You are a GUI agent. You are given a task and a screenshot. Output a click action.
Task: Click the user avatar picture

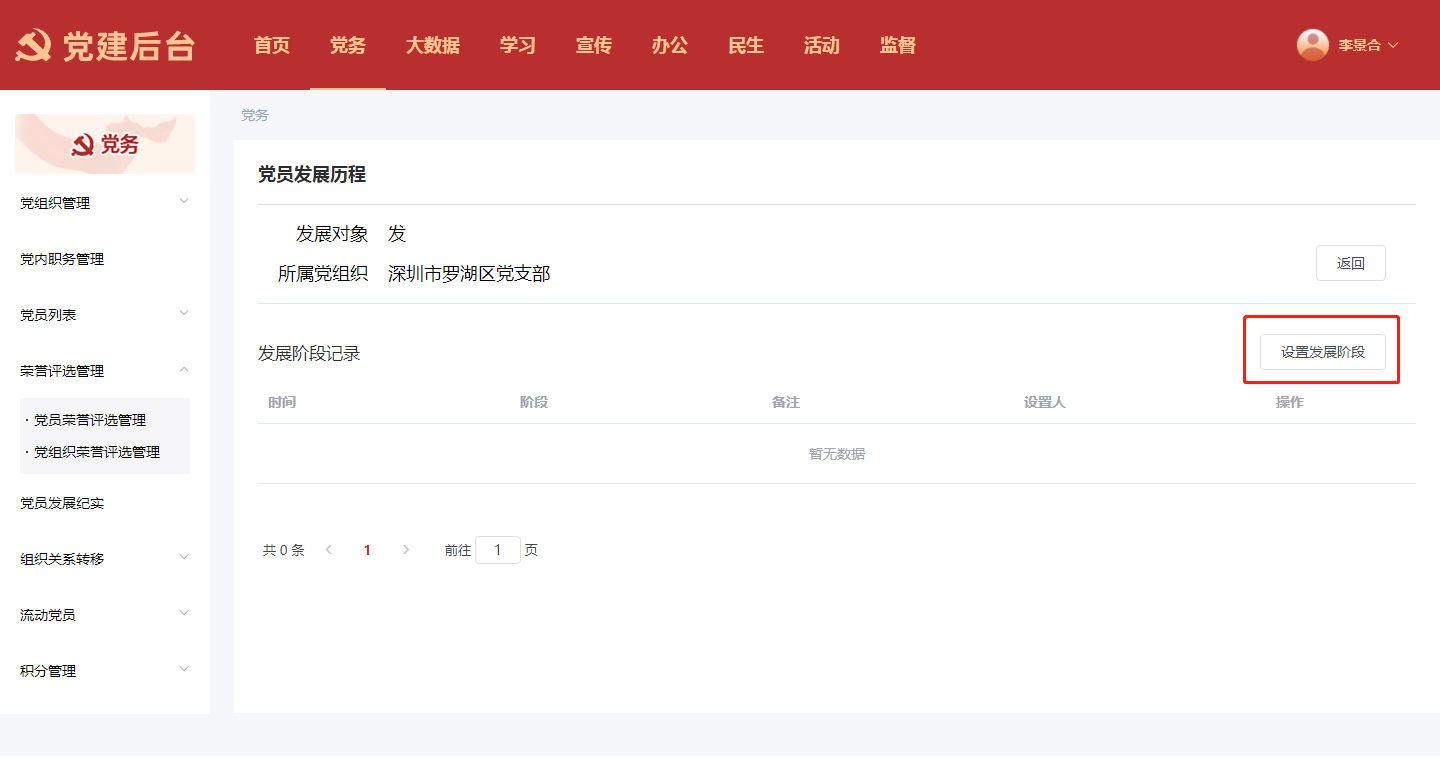(x=1312, y=45)
